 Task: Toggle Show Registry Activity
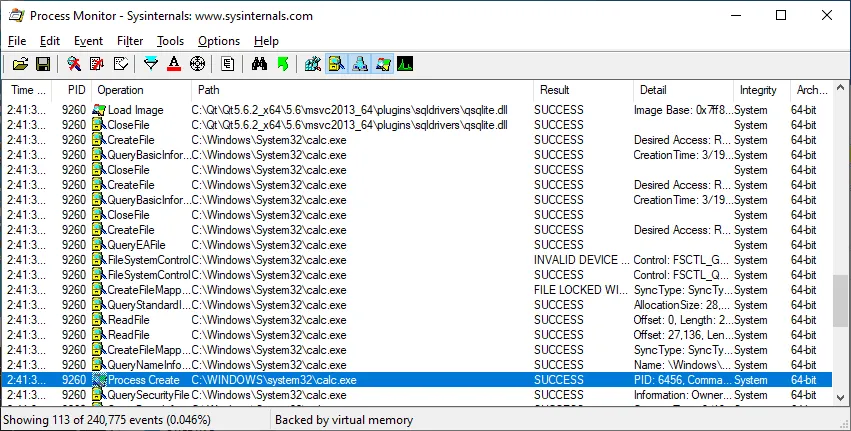313,64
